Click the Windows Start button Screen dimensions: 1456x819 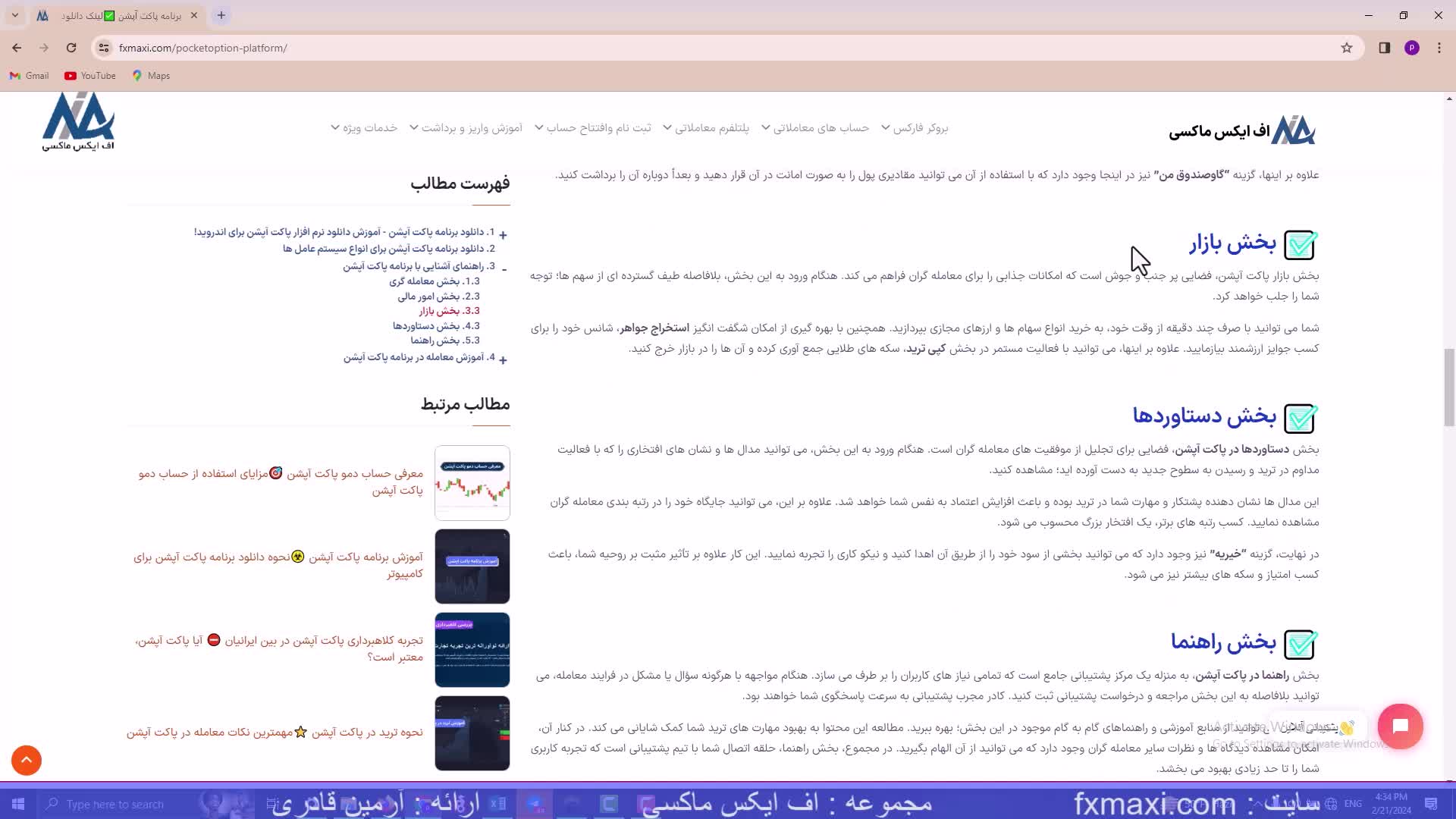point(17,804)
